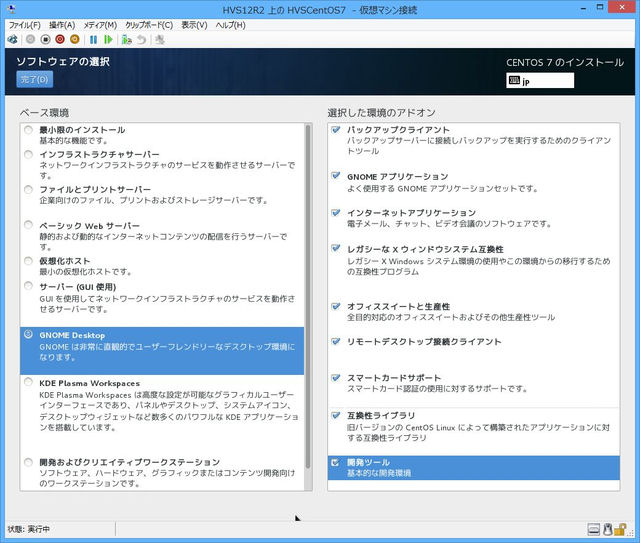Click the base environment list scrollbar

[308, 296]
